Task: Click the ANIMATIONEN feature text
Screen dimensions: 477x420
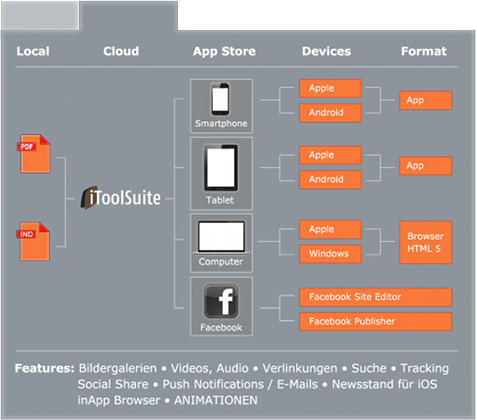Action: pos(216,400)
